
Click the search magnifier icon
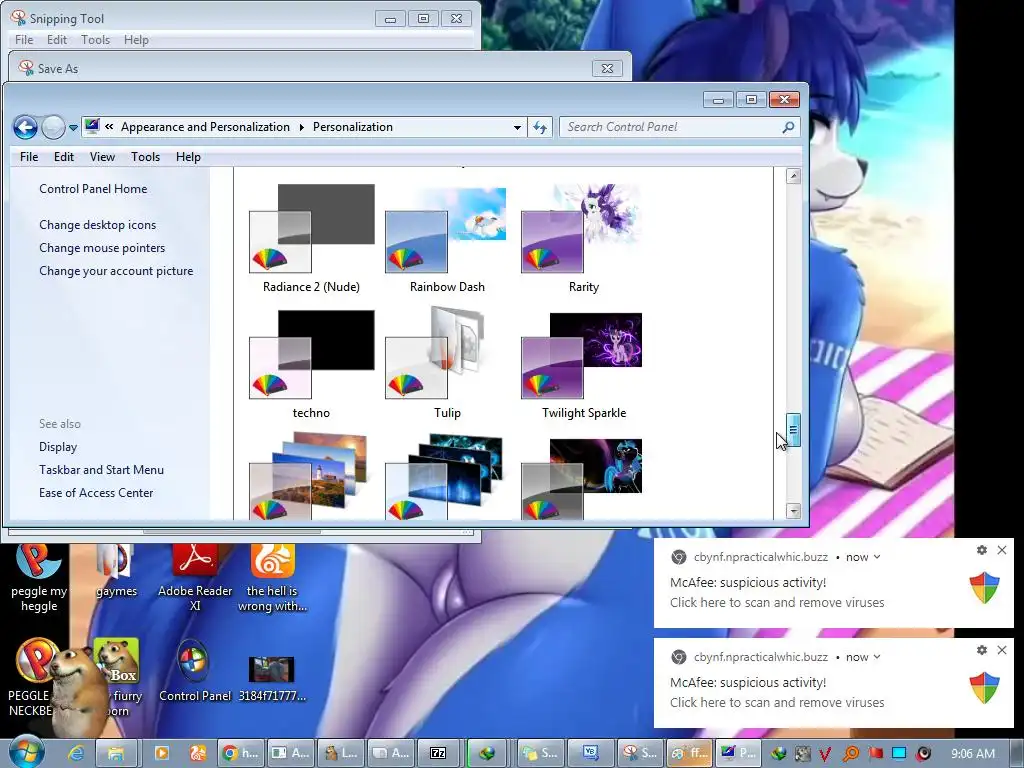(x=788, y=127)
